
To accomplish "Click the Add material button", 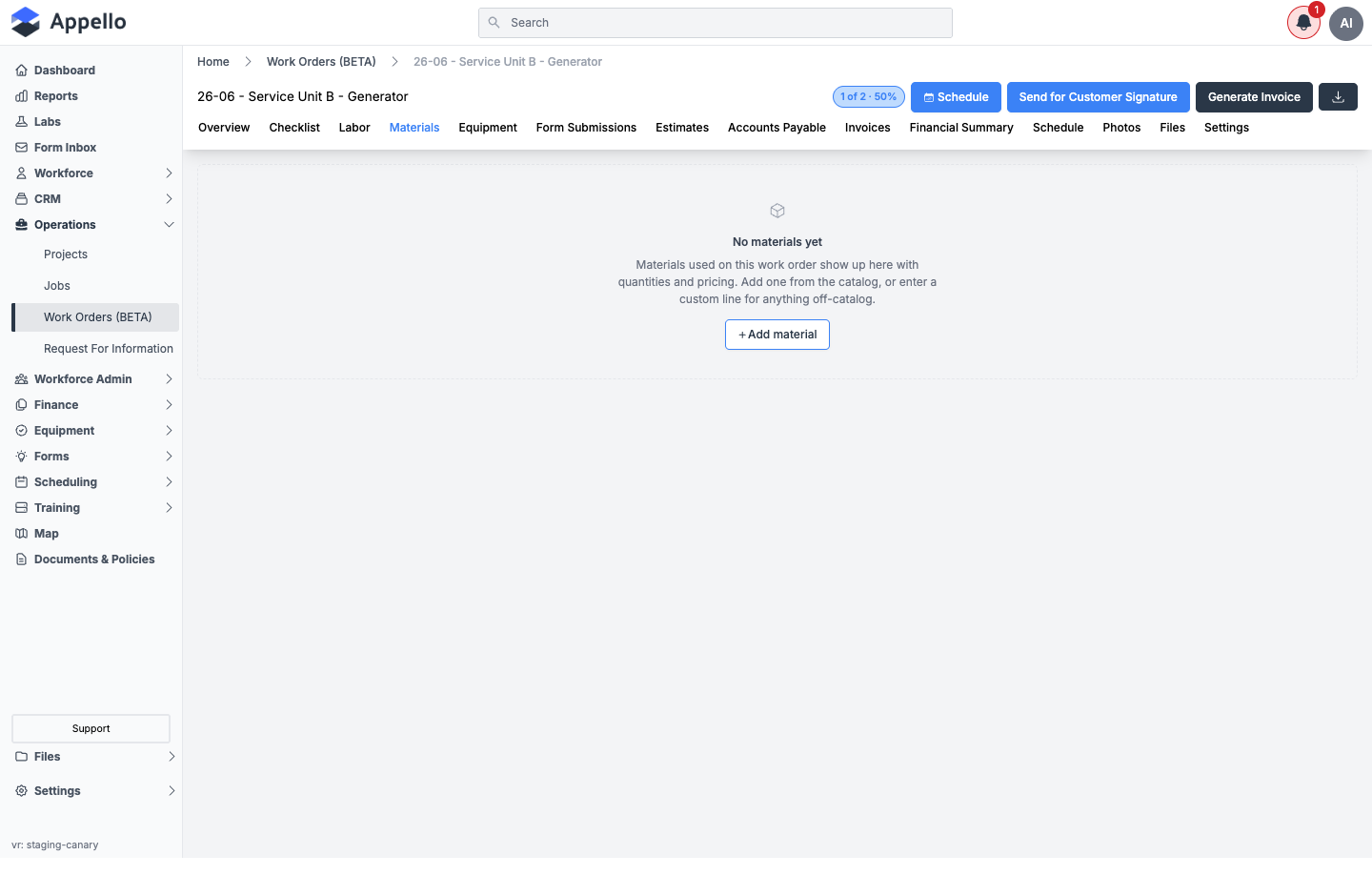I will [x=777, y=335].
